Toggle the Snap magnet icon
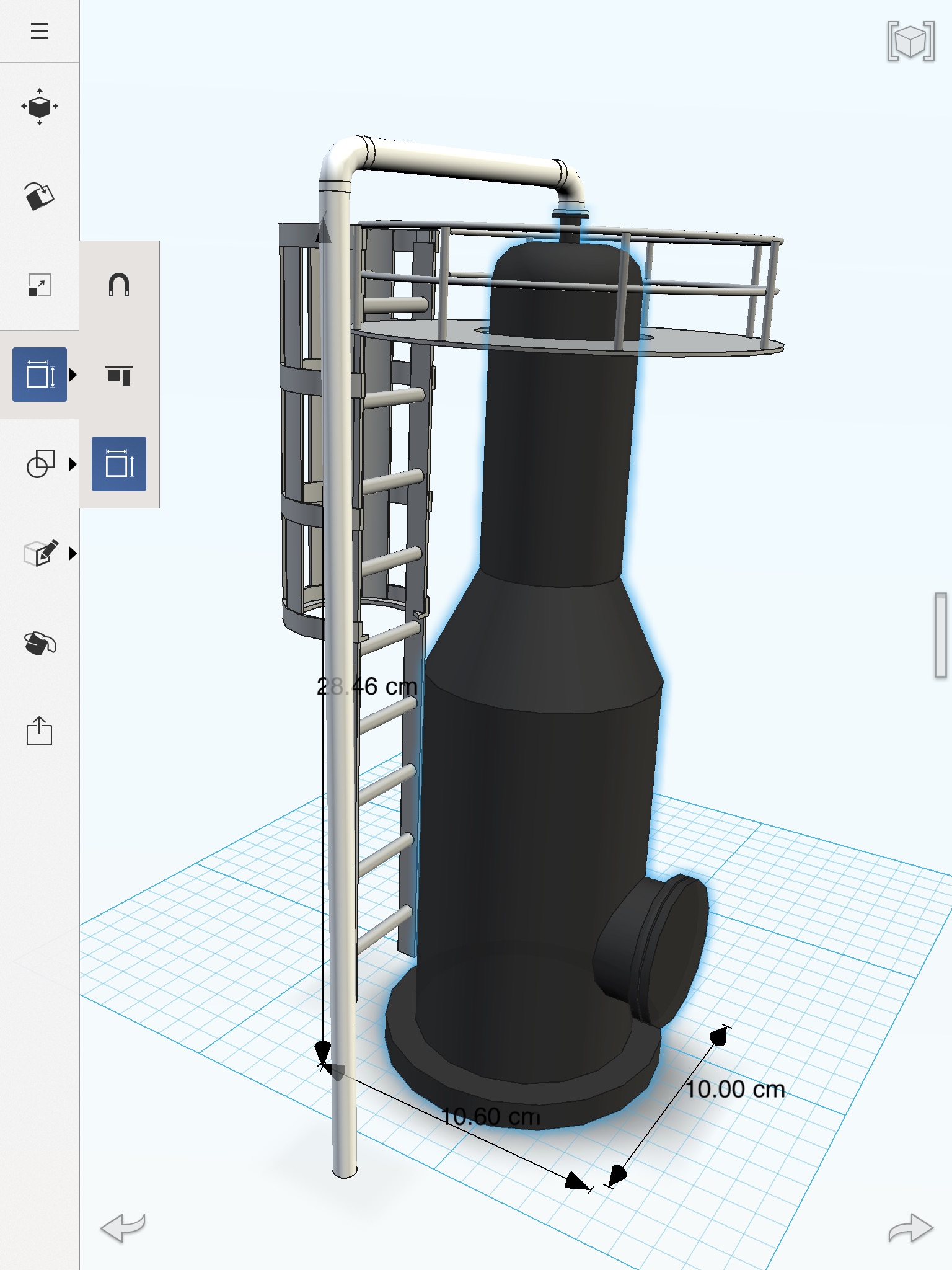This screenshot has height=1270, width=952. click(x=119, y=285)
